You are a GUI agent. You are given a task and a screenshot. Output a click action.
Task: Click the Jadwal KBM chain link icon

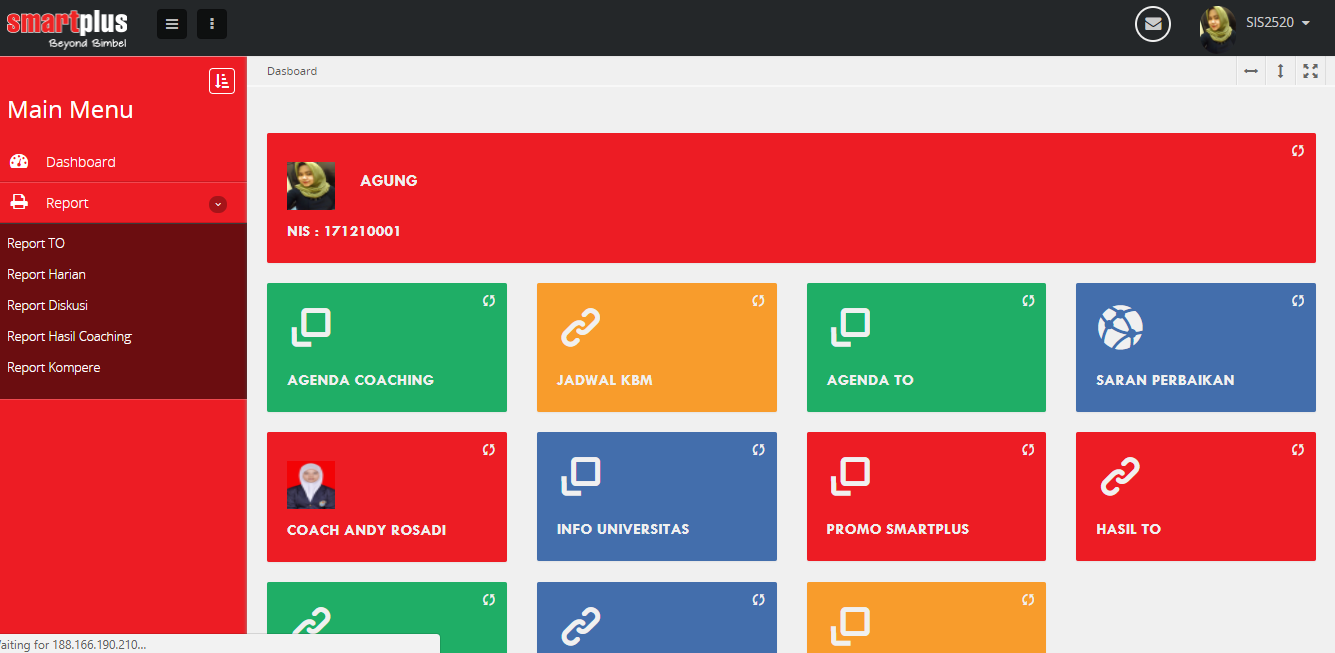point(580,328)
